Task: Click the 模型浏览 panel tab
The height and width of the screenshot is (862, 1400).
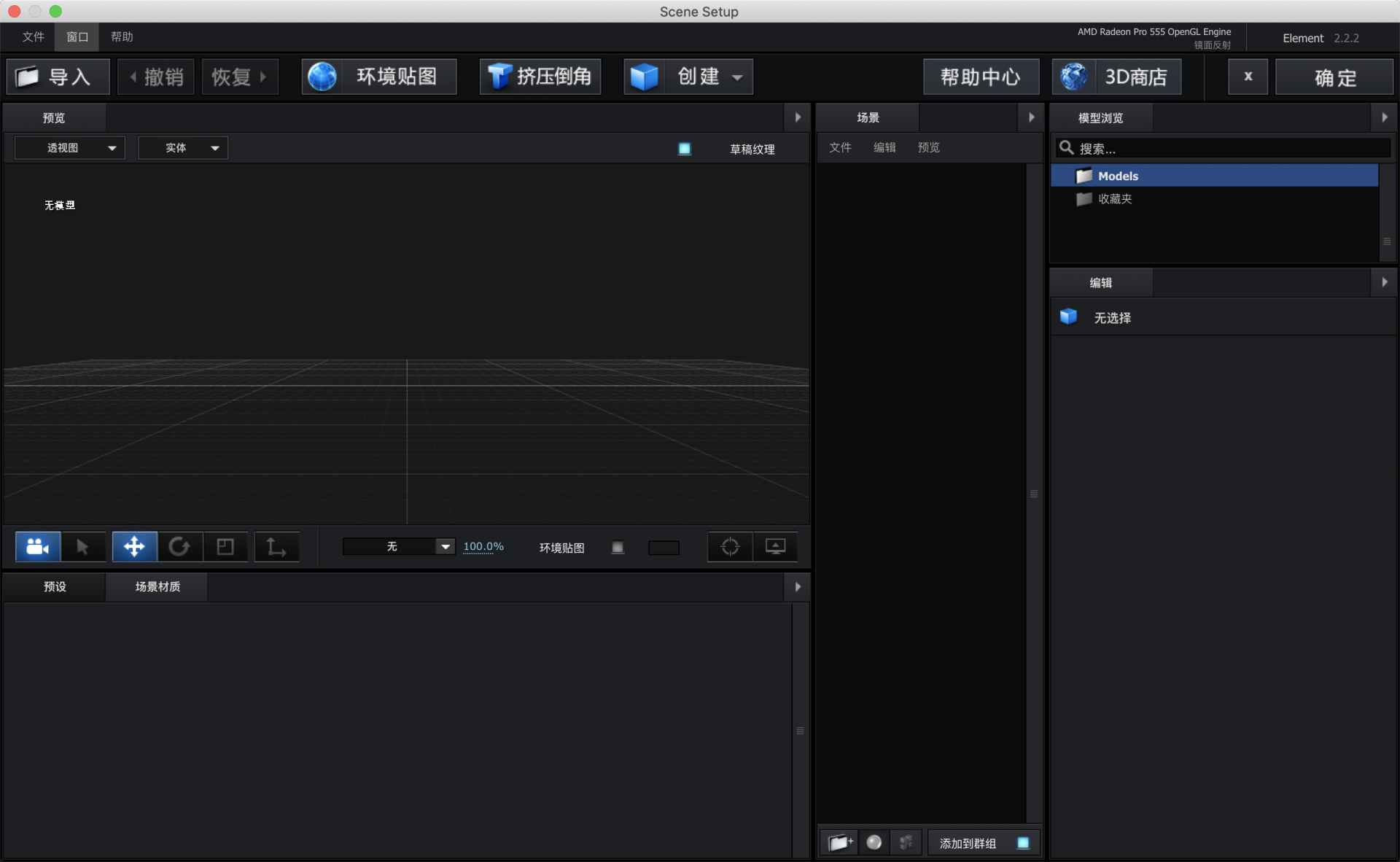Action: pos(1101,117)
